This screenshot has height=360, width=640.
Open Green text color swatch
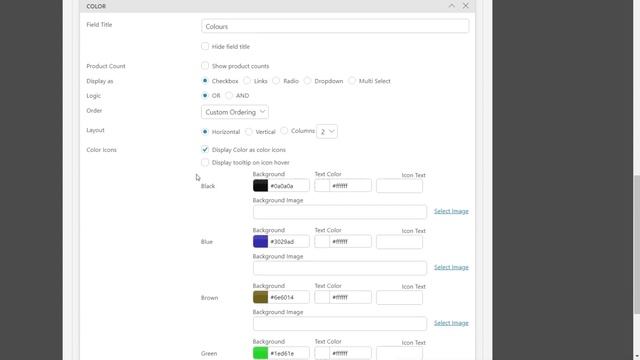pos(322,353)
